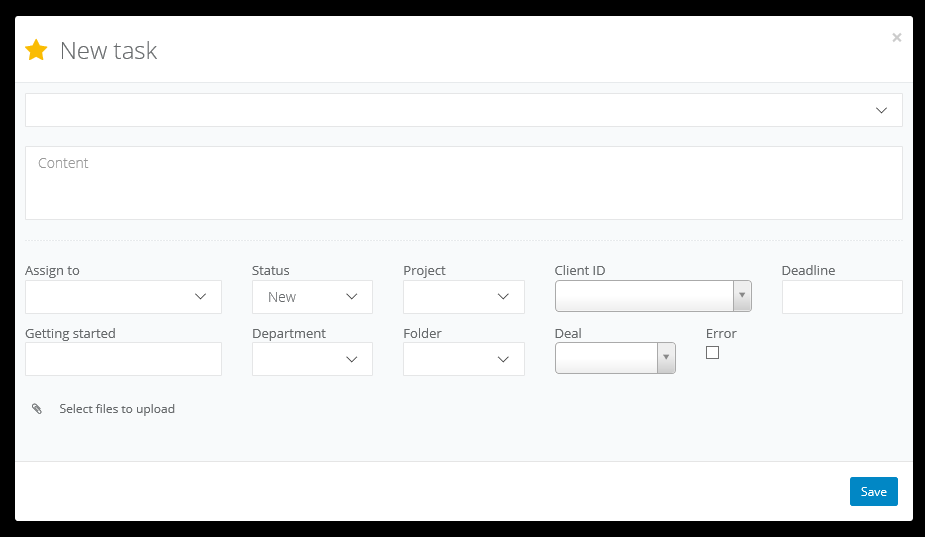Click the New task heading text
Screen dimensions: 925x537
pos(108,51)
